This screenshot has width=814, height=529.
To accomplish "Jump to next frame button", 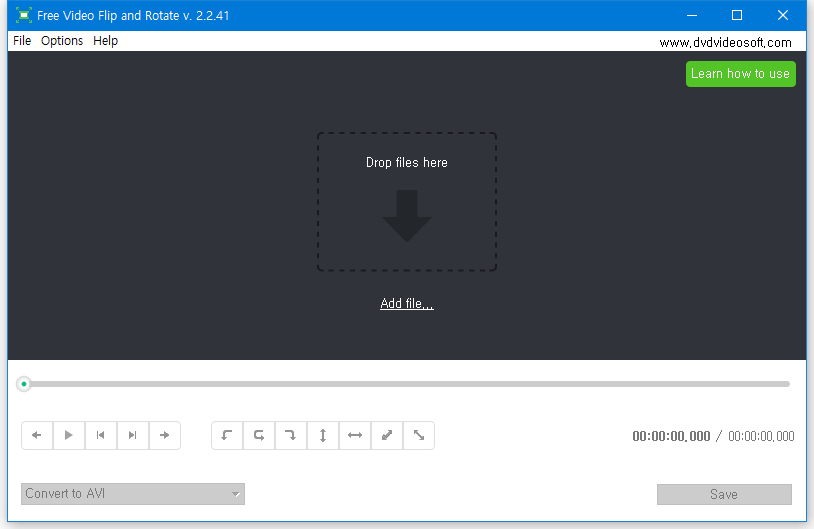I will click(133, 435).
